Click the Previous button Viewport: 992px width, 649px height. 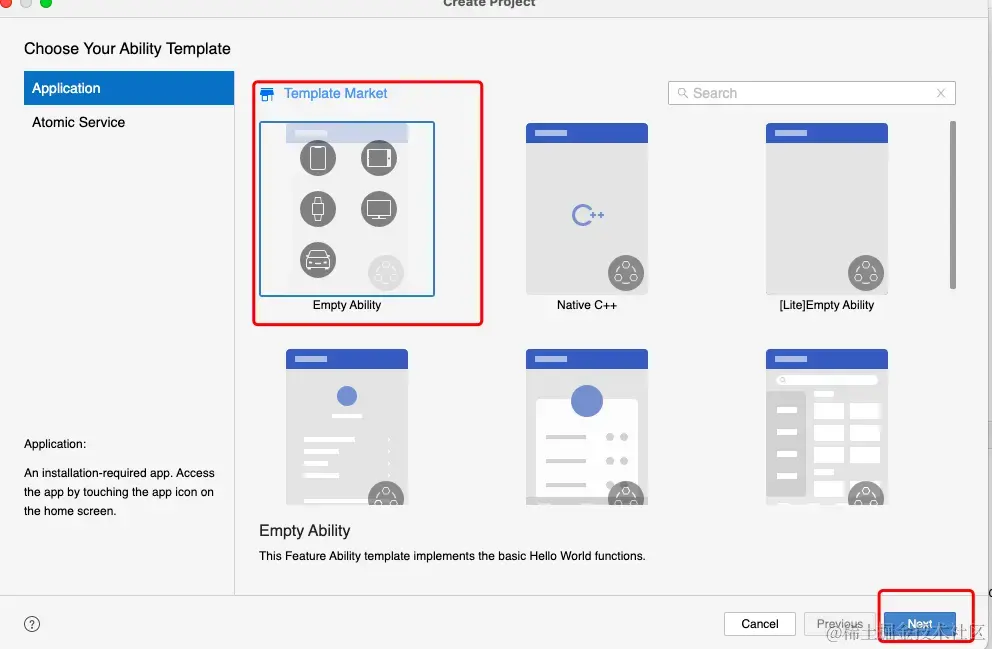(840, 624)
